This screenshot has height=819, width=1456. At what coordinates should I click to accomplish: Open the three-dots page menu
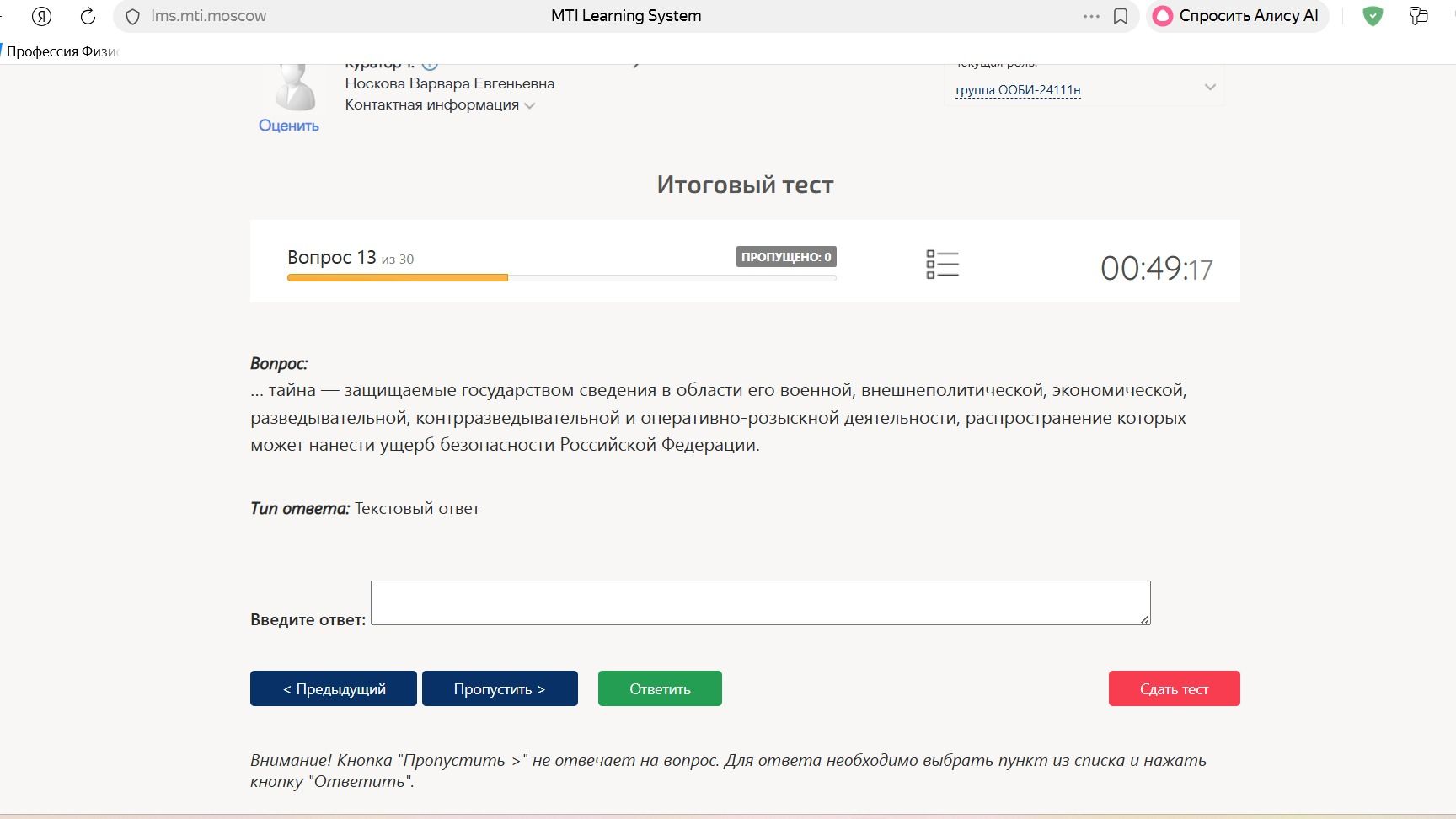[1091, 16]
